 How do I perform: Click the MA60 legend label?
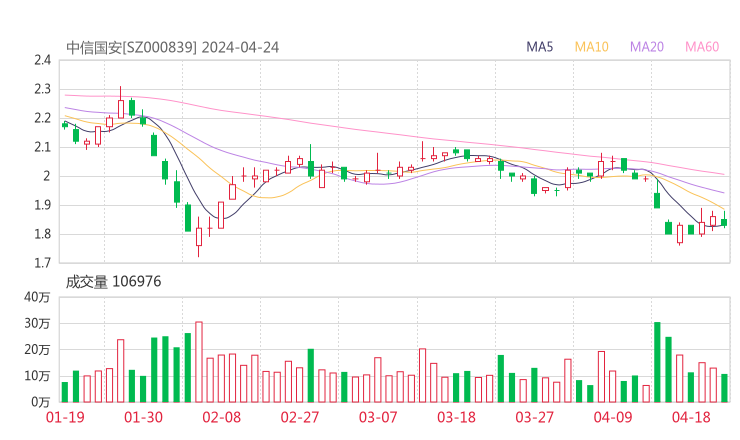pos(702,47)
